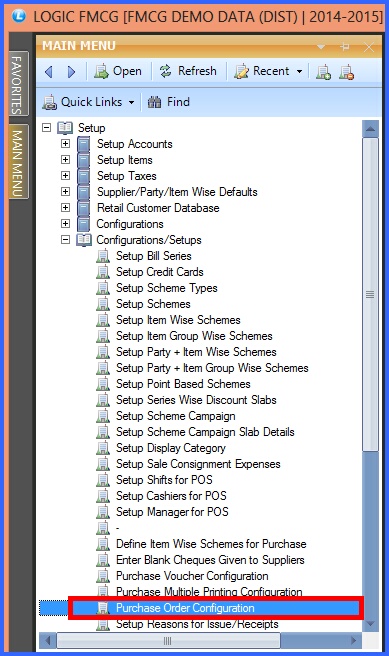The width and height of the screenshot is (389, 656).
Task: Click the Setup Shifts for POS icon
Action: [x=103, y=480]
